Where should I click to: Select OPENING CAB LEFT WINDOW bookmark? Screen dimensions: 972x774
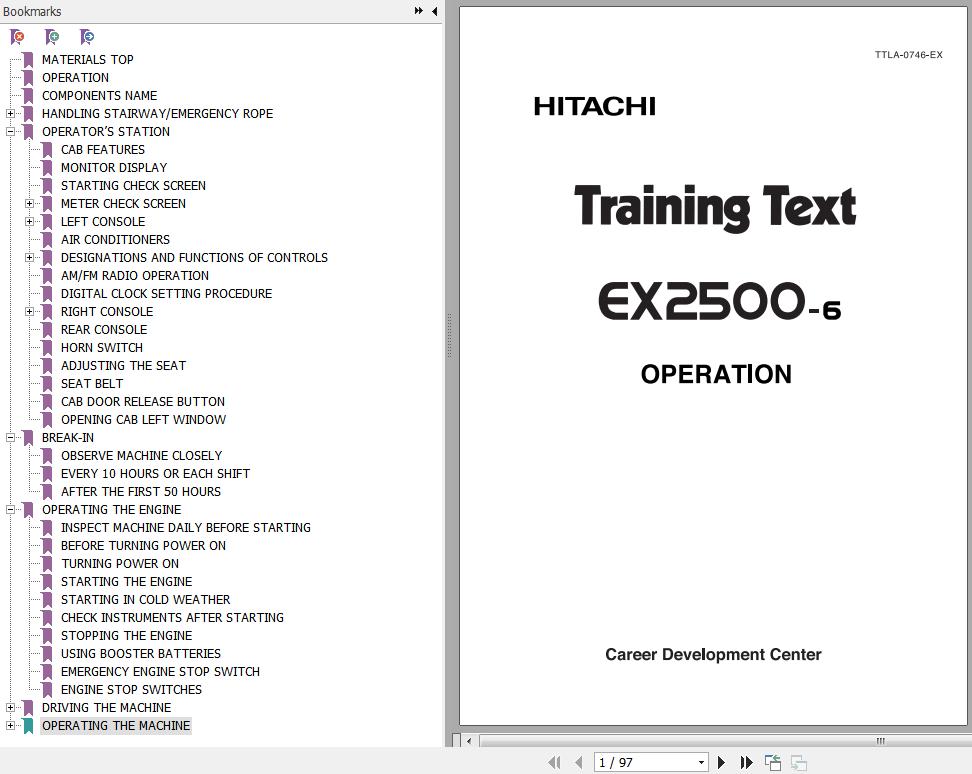click(143, 420)
